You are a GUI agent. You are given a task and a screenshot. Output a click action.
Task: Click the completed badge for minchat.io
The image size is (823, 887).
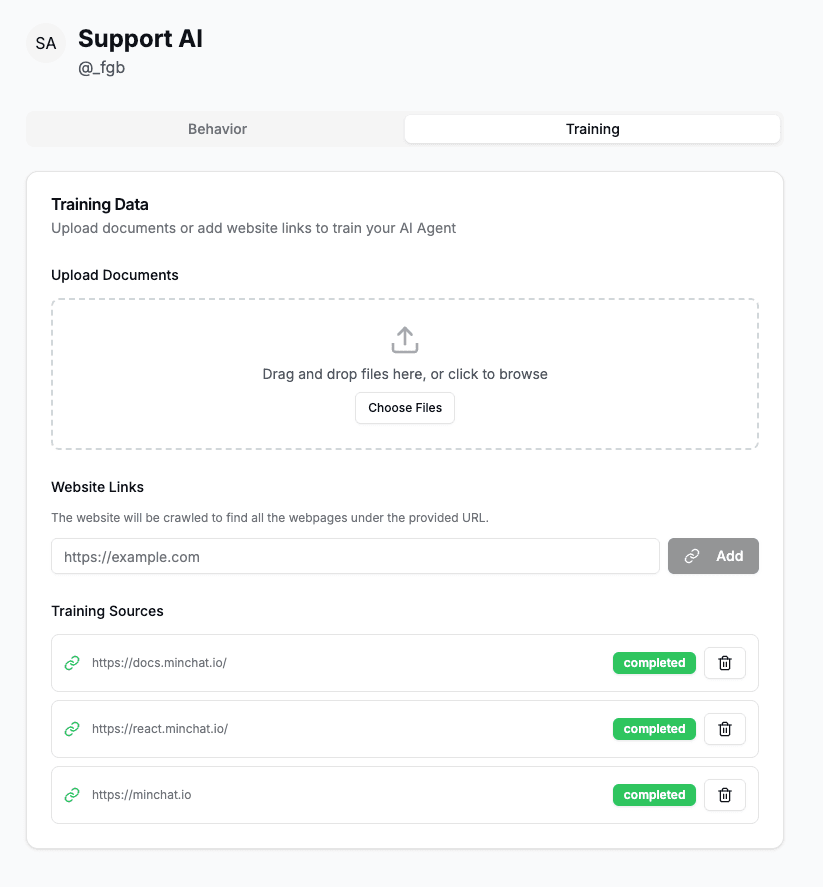[x=654, y=794]
